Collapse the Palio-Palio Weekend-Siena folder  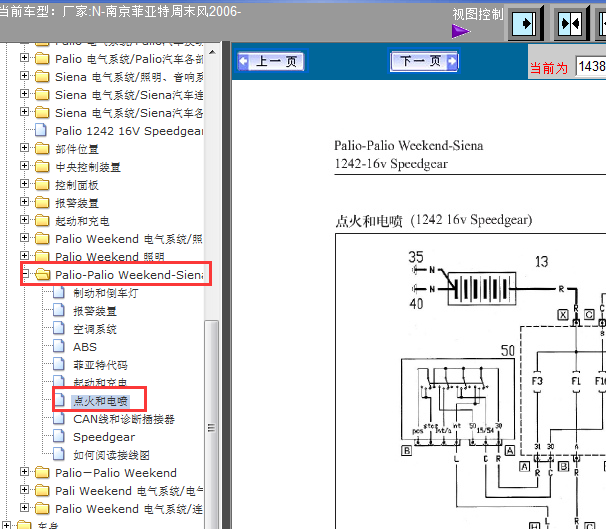(24, 274)
